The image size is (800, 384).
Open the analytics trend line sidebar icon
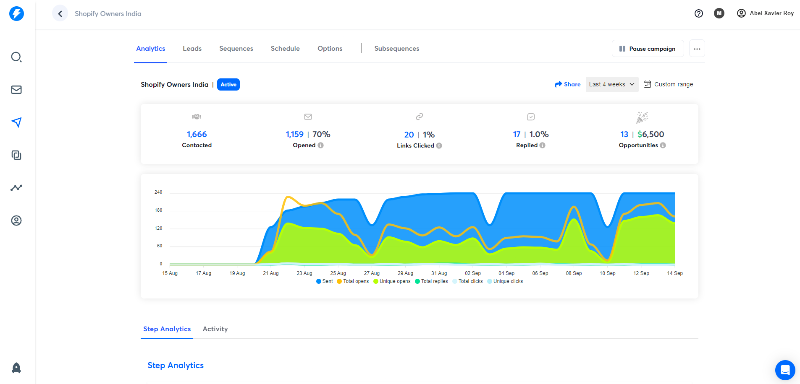[x=16, y=188]
